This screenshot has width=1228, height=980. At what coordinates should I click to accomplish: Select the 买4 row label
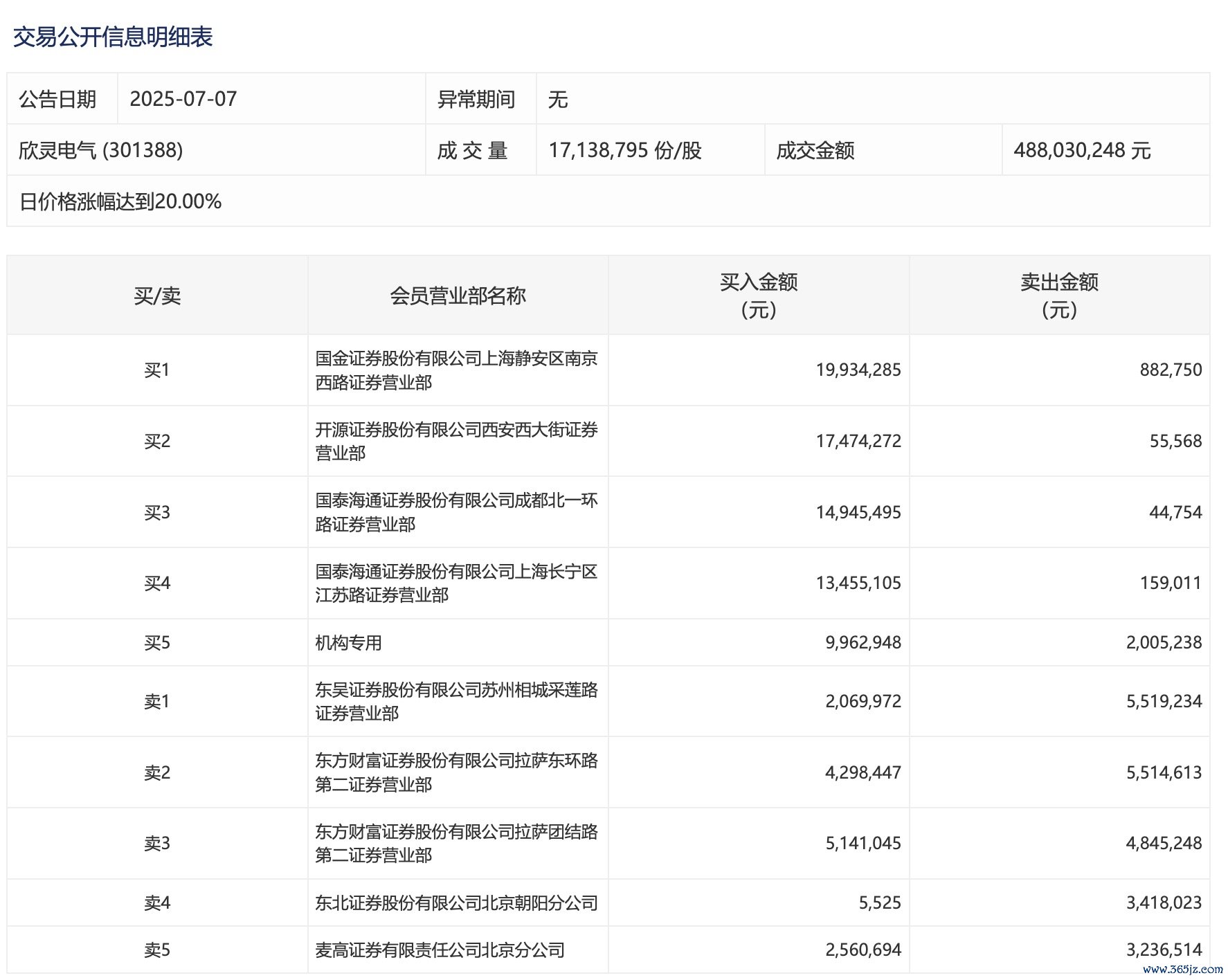[157, 583]
